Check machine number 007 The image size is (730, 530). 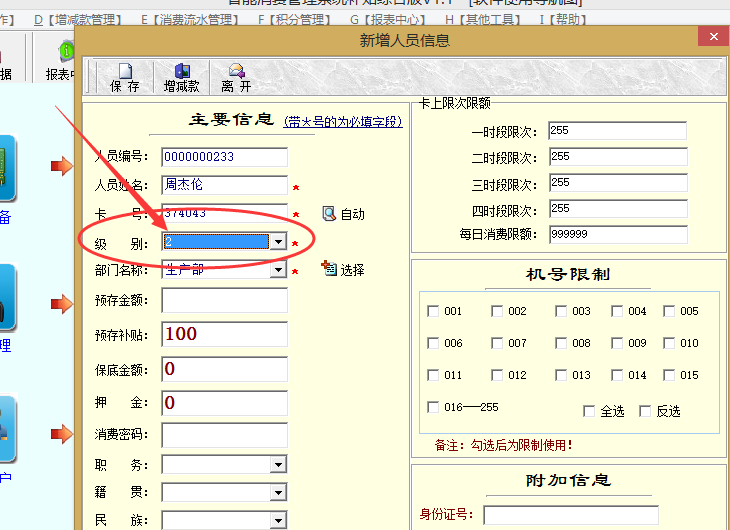497,343
